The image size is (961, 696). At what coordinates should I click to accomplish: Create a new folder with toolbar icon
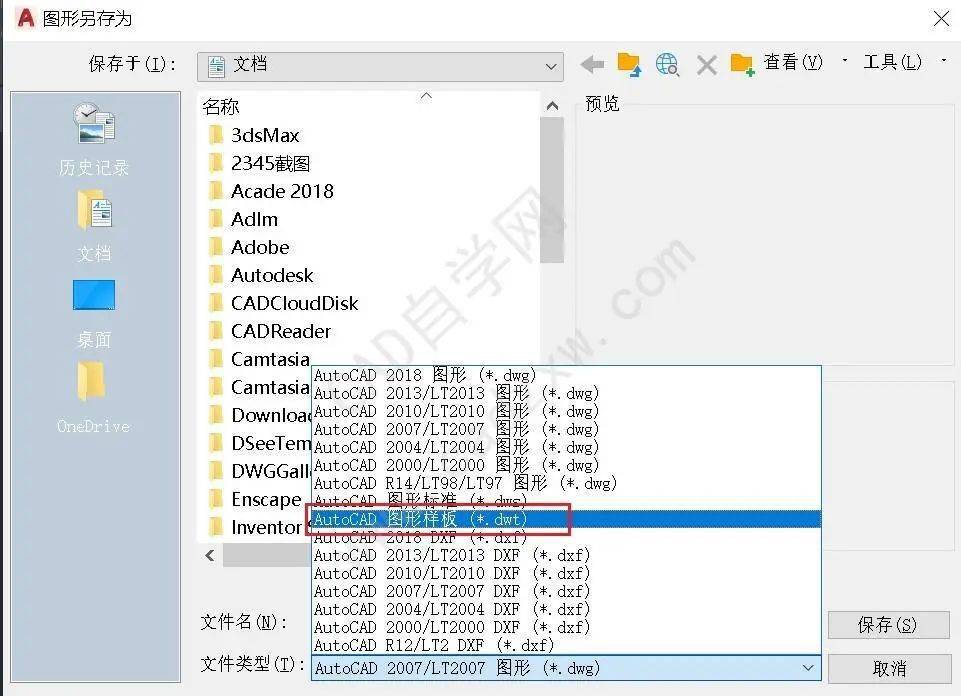(742, 64)
